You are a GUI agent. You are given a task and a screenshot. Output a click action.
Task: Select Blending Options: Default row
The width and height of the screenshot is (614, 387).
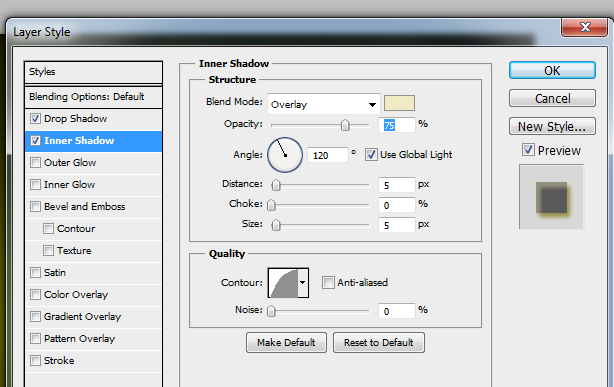(x=93, y=97)
